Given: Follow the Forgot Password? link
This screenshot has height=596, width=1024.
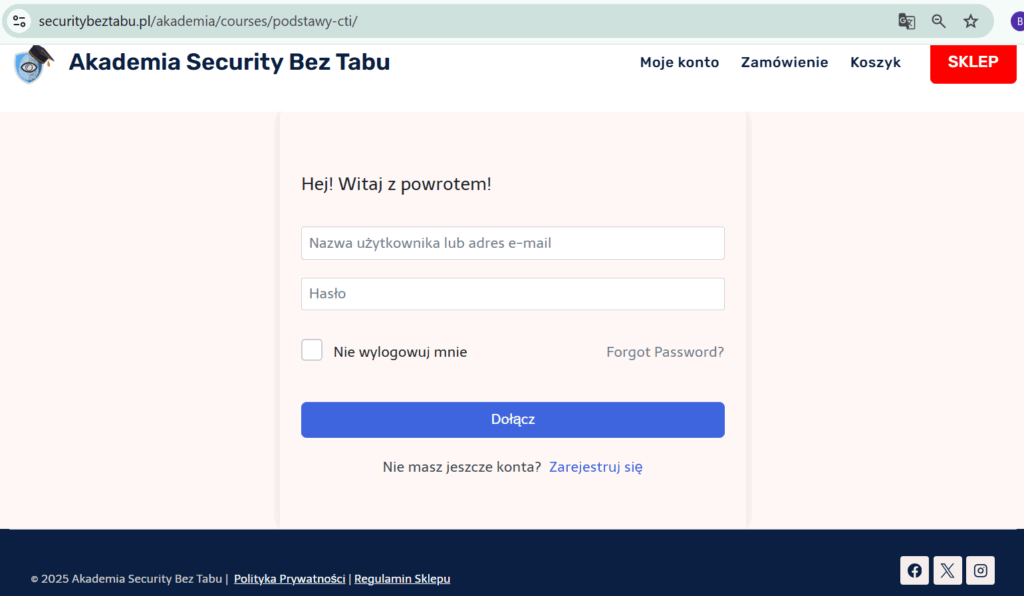Looking at the screenshot, I should tap(665, 352).
